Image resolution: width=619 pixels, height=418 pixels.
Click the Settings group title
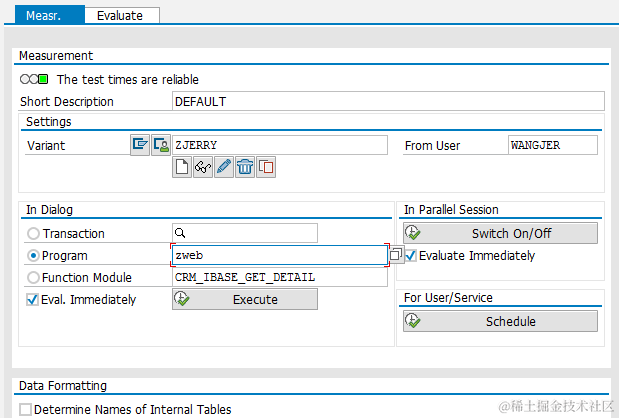(x=49, y=121)
